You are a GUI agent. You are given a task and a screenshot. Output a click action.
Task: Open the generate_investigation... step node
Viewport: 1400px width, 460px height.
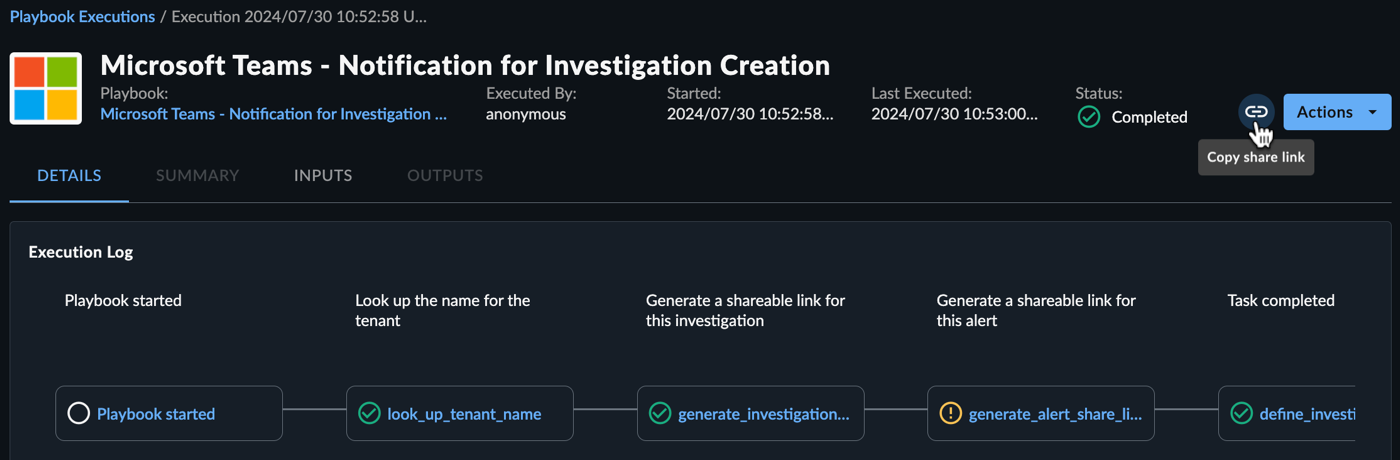point(750,413)
